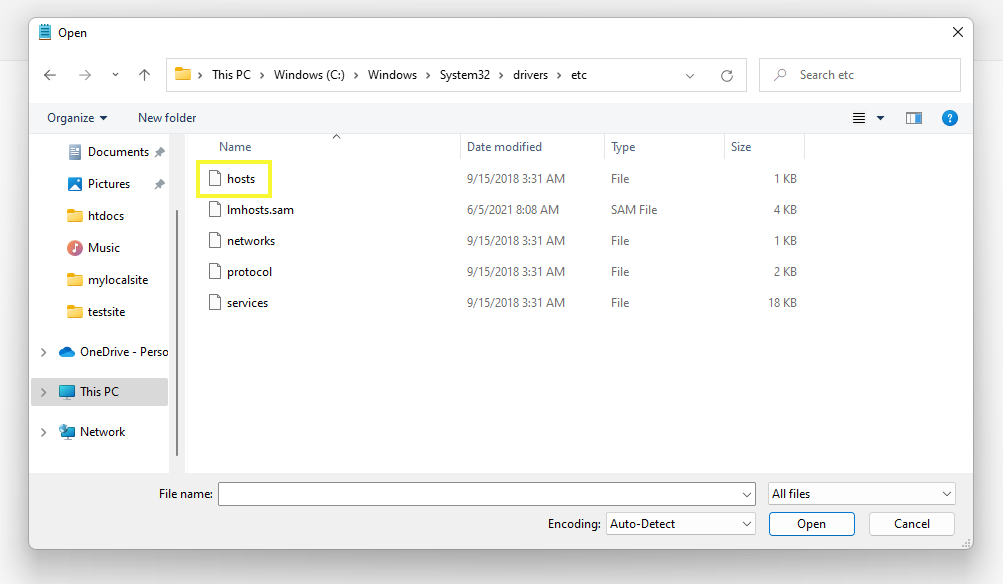Click the networks file icon

click(x=215, y=240)
